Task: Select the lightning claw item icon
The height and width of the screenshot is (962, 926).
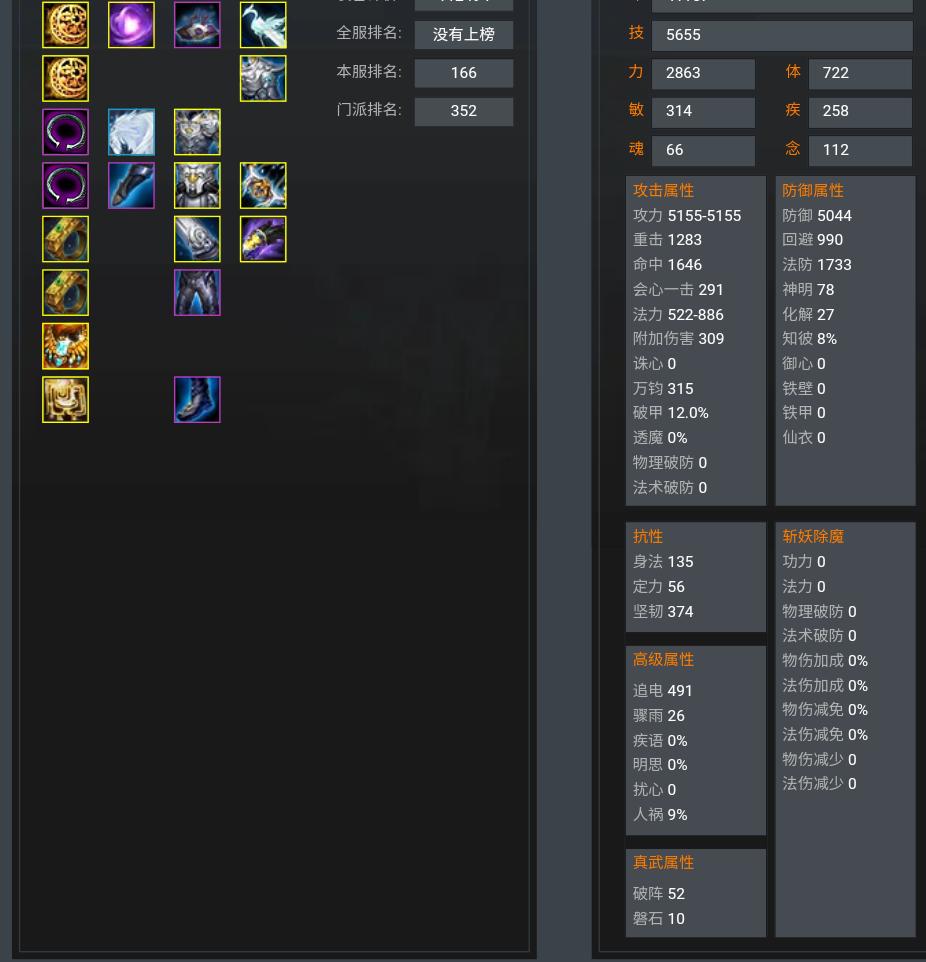Action: point(263,185)
